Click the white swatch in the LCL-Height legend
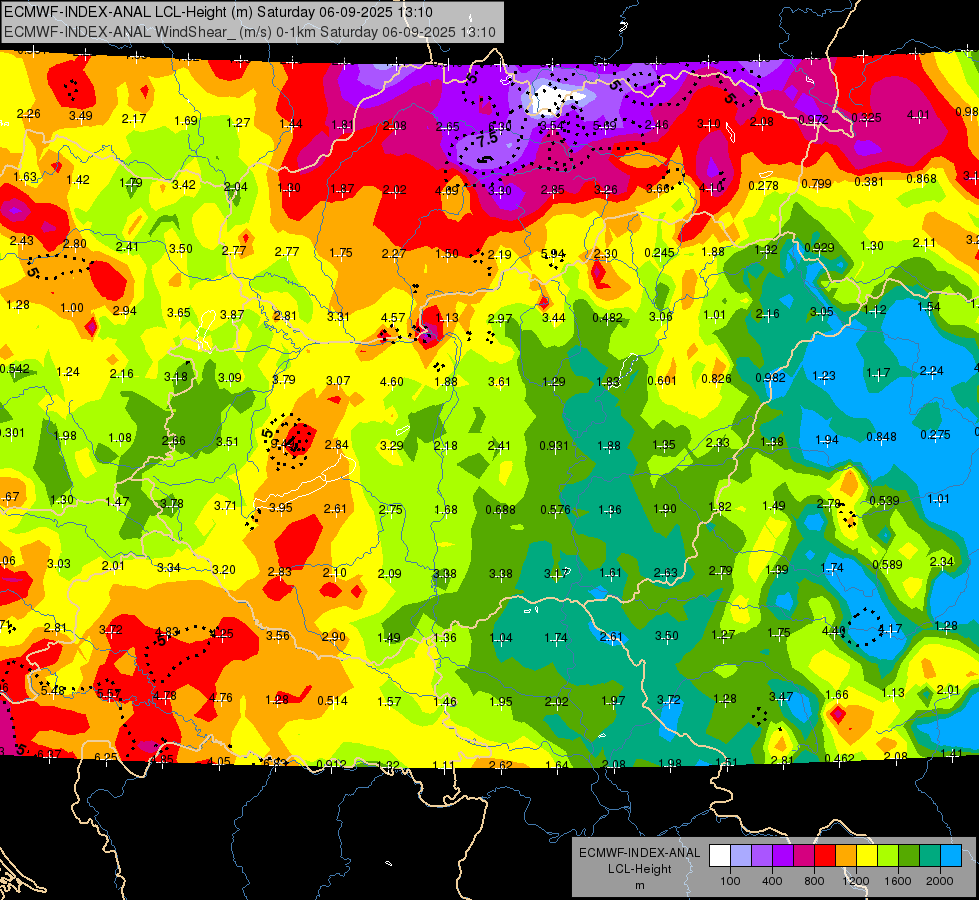The image size is (979, 900). [x=720, y=856]
